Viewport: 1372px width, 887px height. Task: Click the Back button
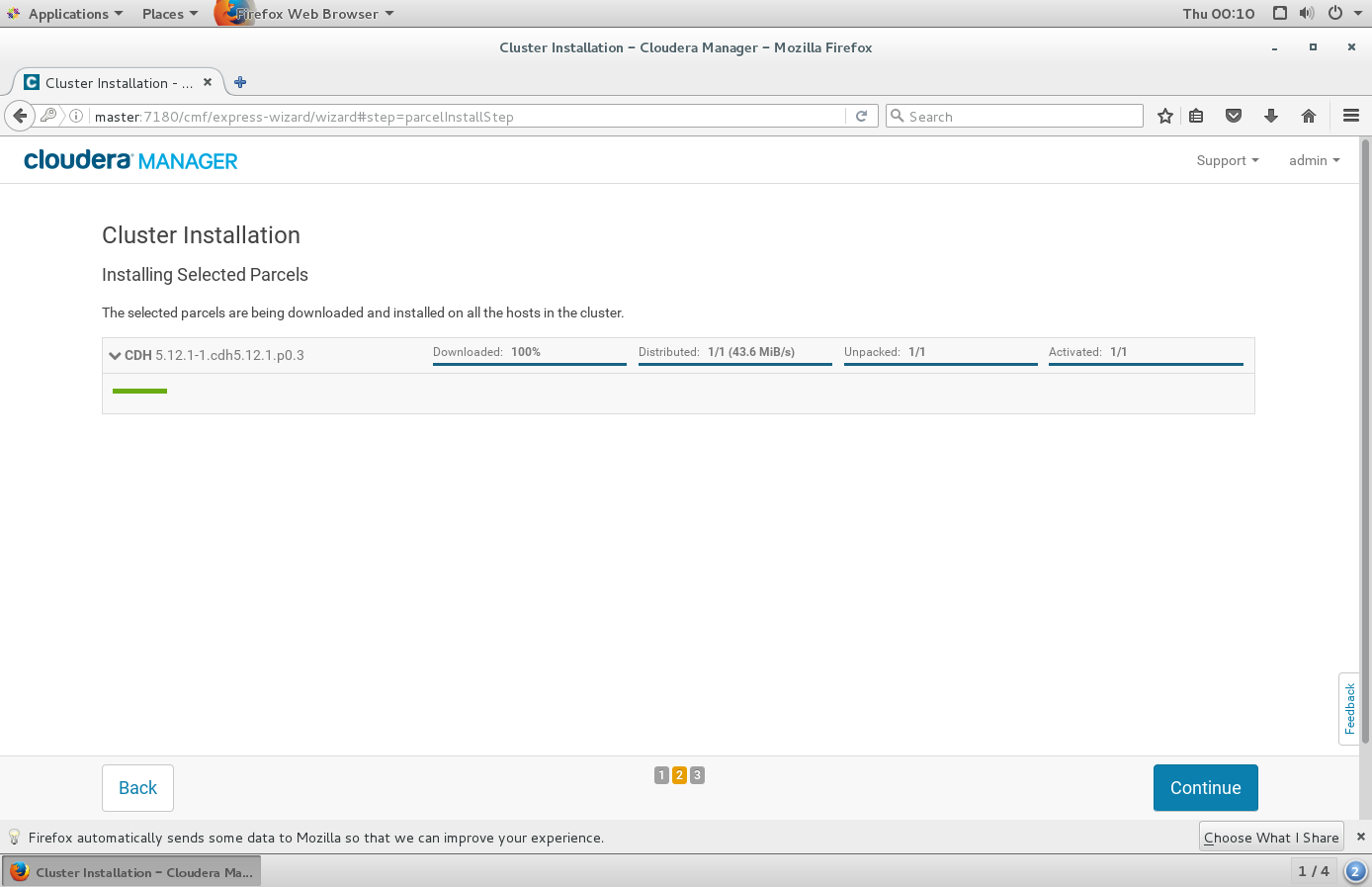tap(137, 788)
